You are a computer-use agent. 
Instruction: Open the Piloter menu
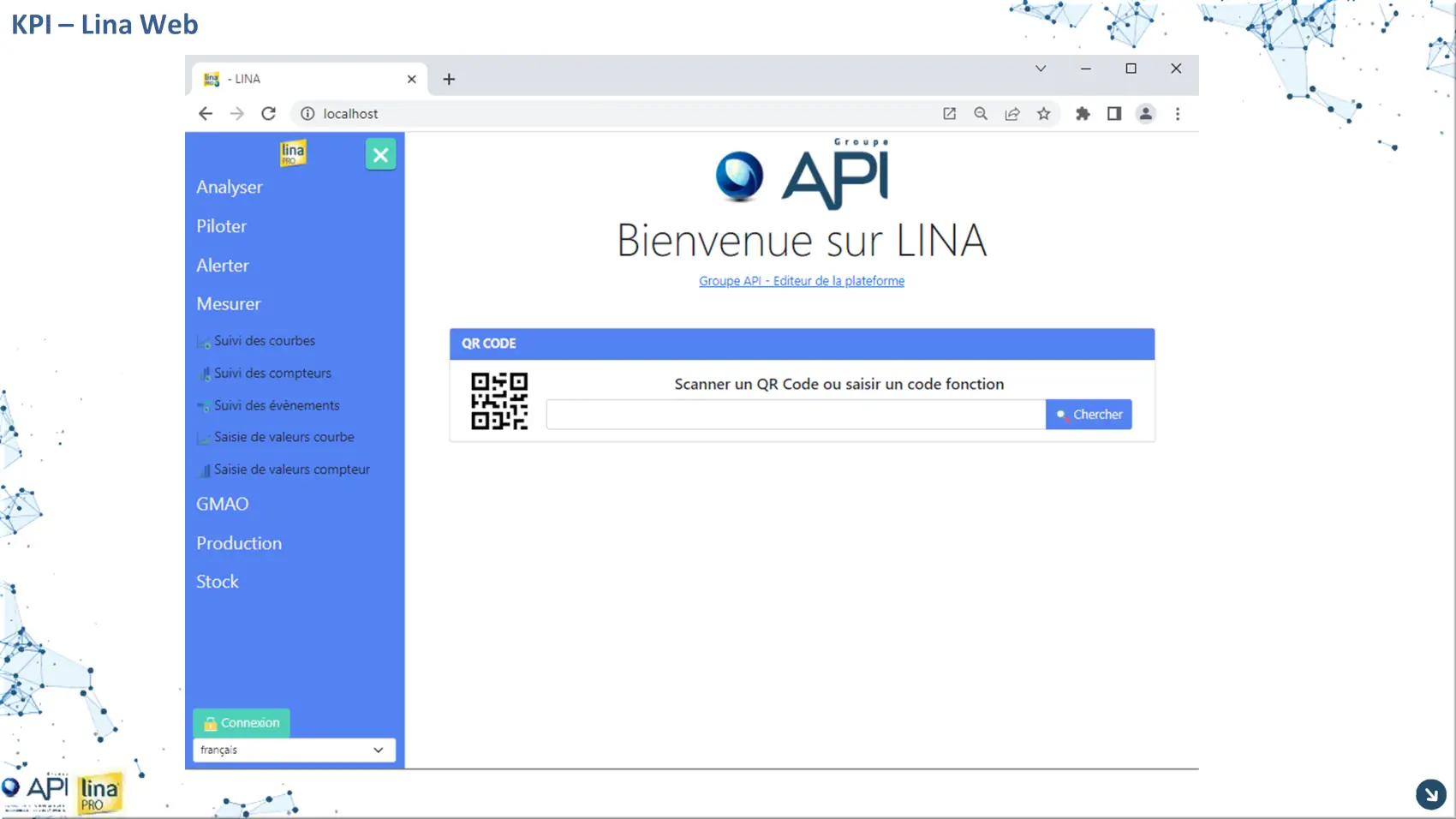[221, 226]
